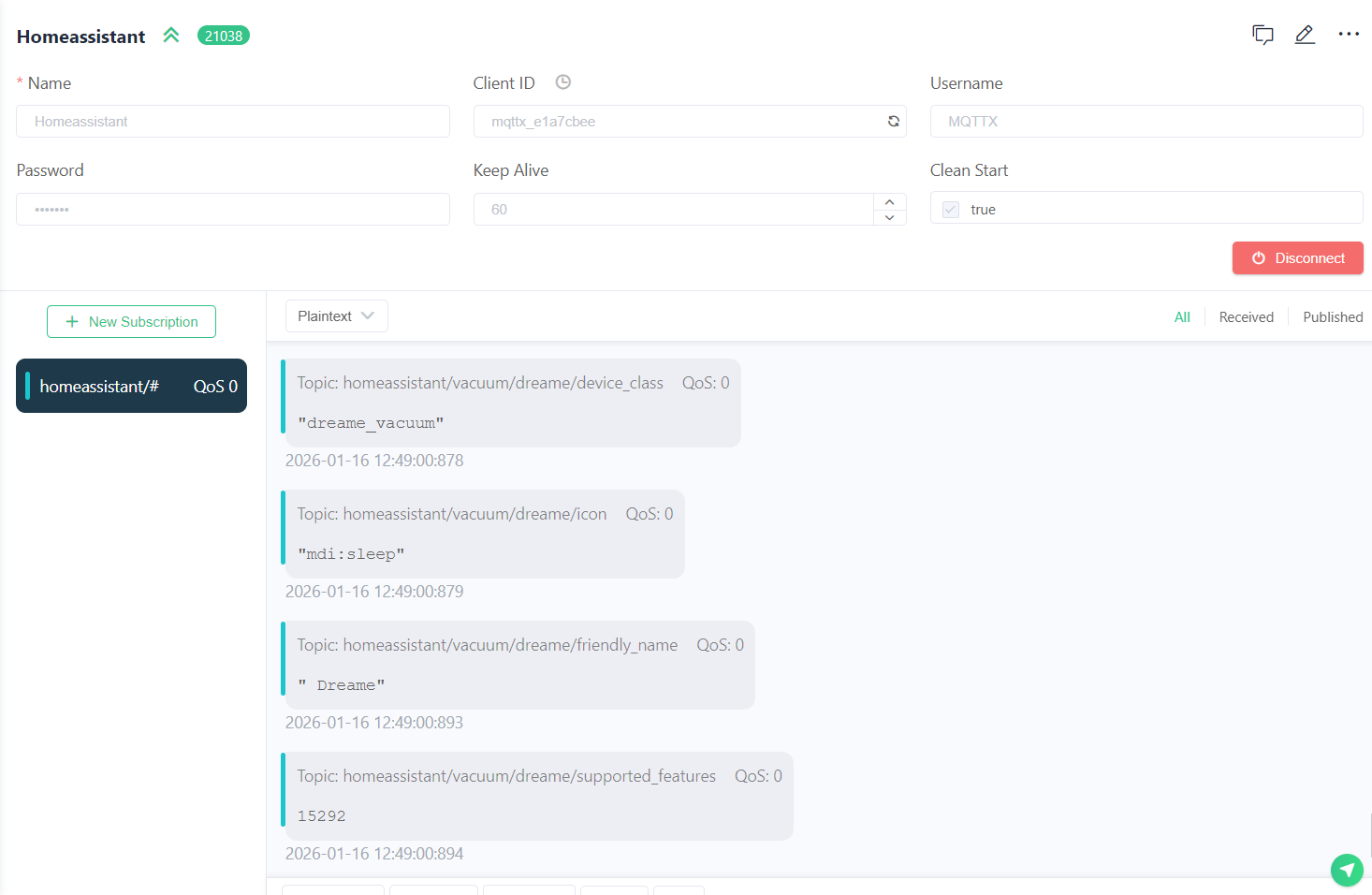Add a New Subscription
The width and height of the screenshot is (1372, 895).
click(x=131, y=322)
